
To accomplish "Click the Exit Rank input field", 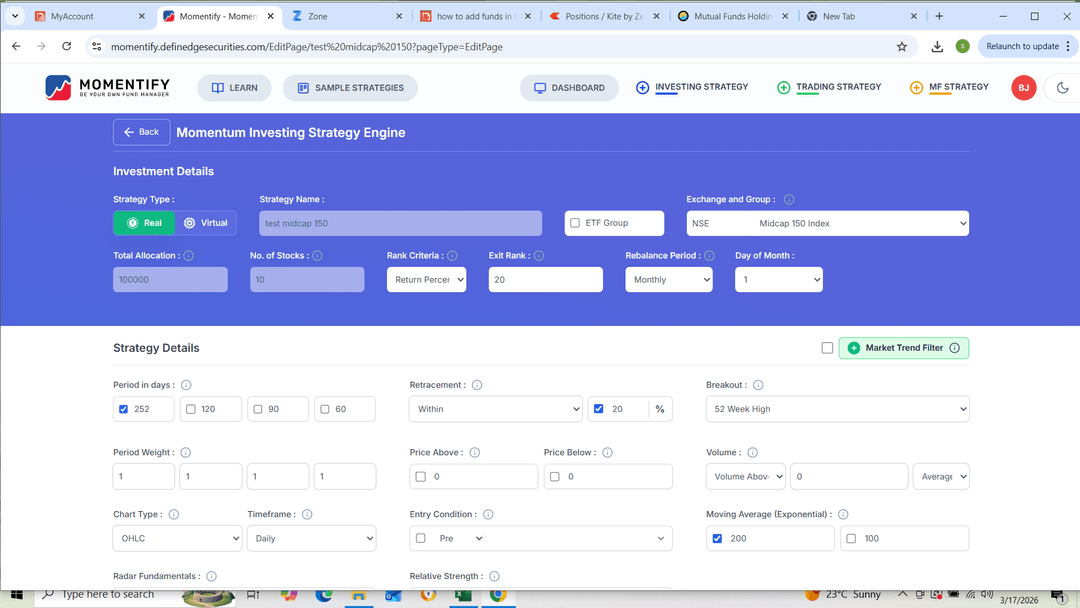I will point(545,280).
